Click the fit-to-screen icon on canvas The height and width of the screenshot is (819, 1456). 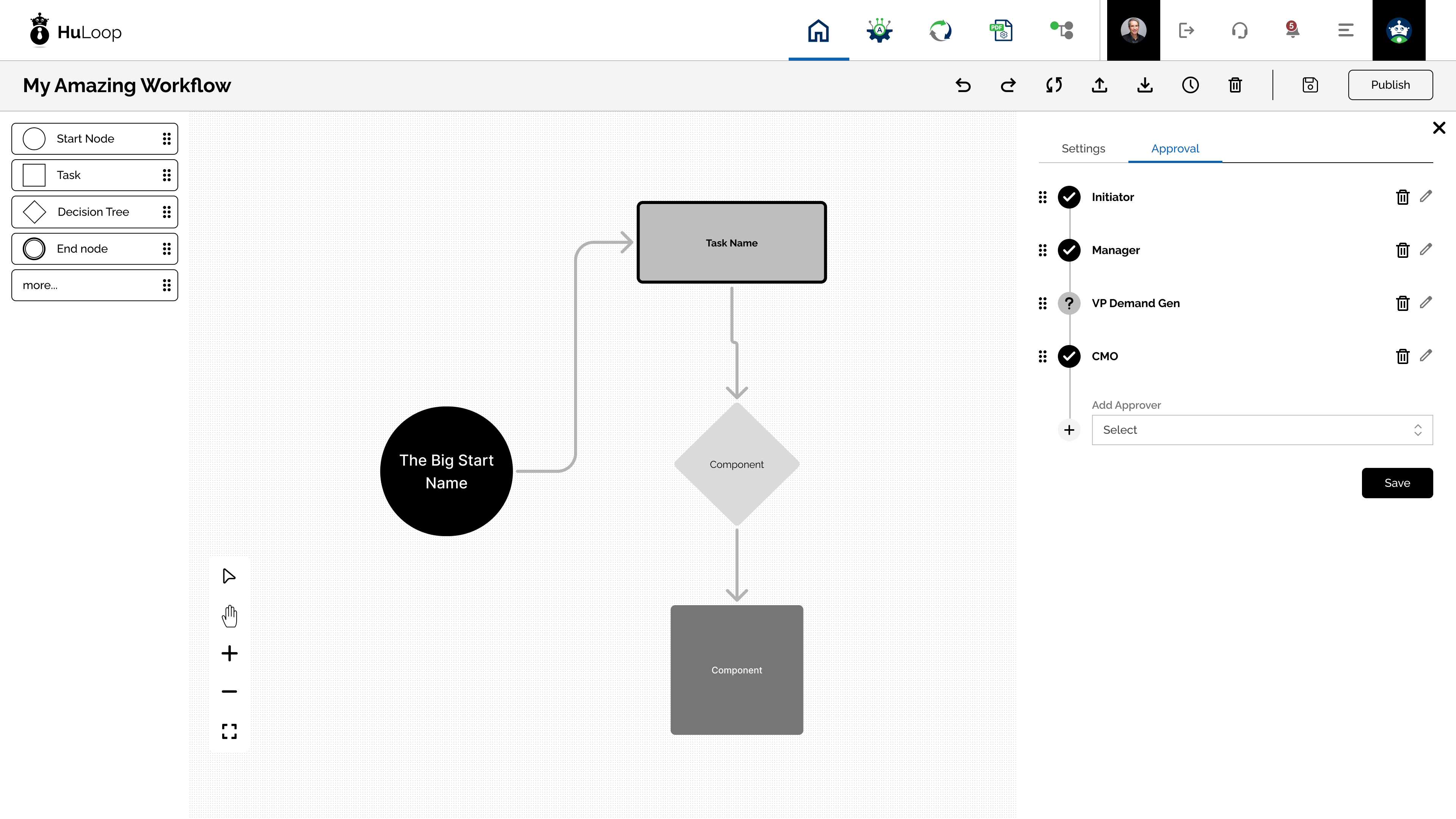click(229, 731)
